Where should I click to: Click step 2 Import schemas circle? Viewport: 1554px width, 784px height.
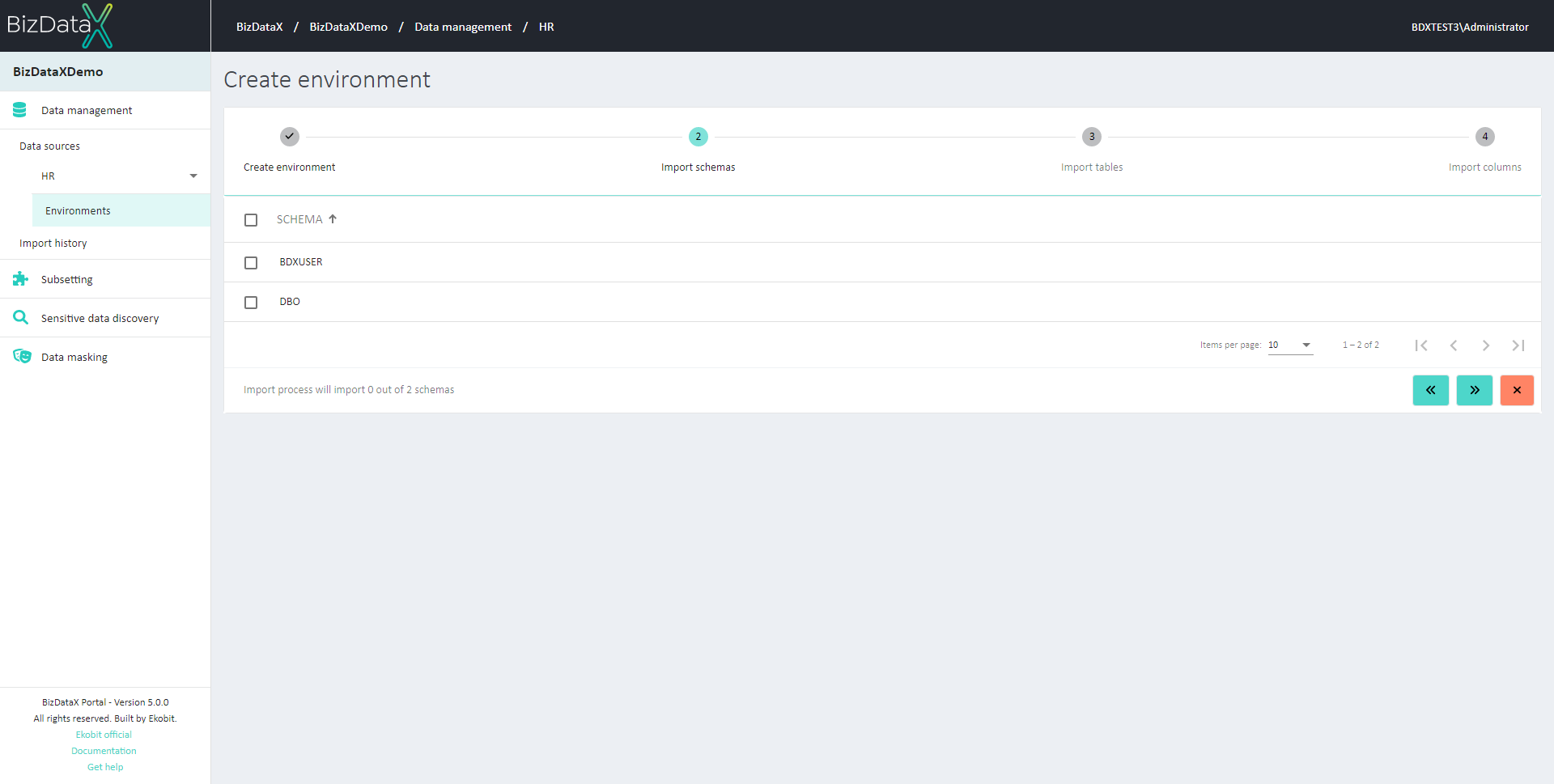(x=698, y=137)
